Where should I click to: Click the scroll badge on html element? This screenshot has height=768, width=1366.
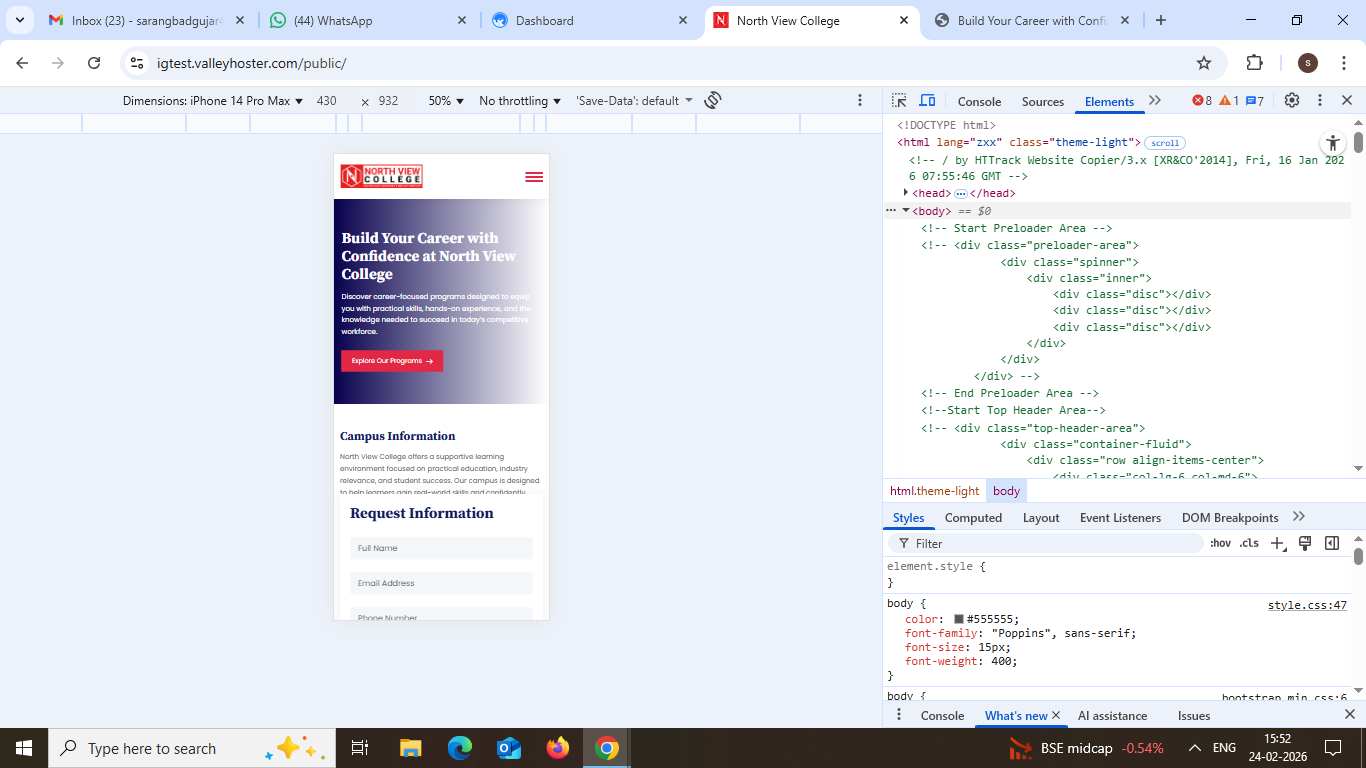(x=1165, y=143)
